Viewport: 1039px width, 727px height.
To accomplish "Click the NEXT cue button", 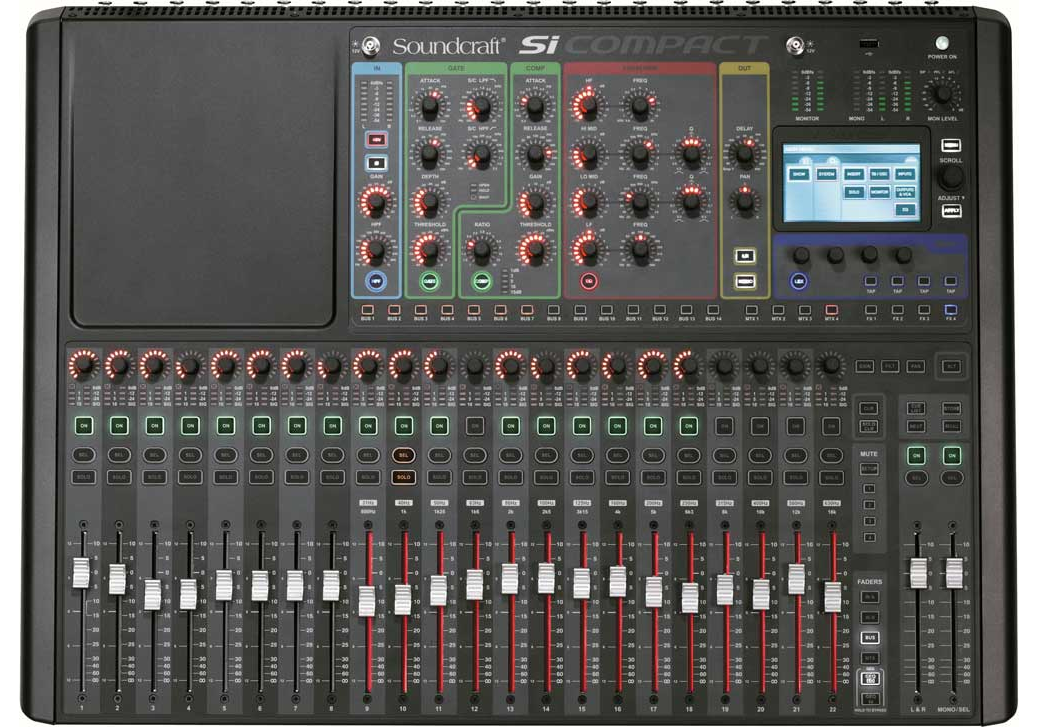I will pos(916,426).
